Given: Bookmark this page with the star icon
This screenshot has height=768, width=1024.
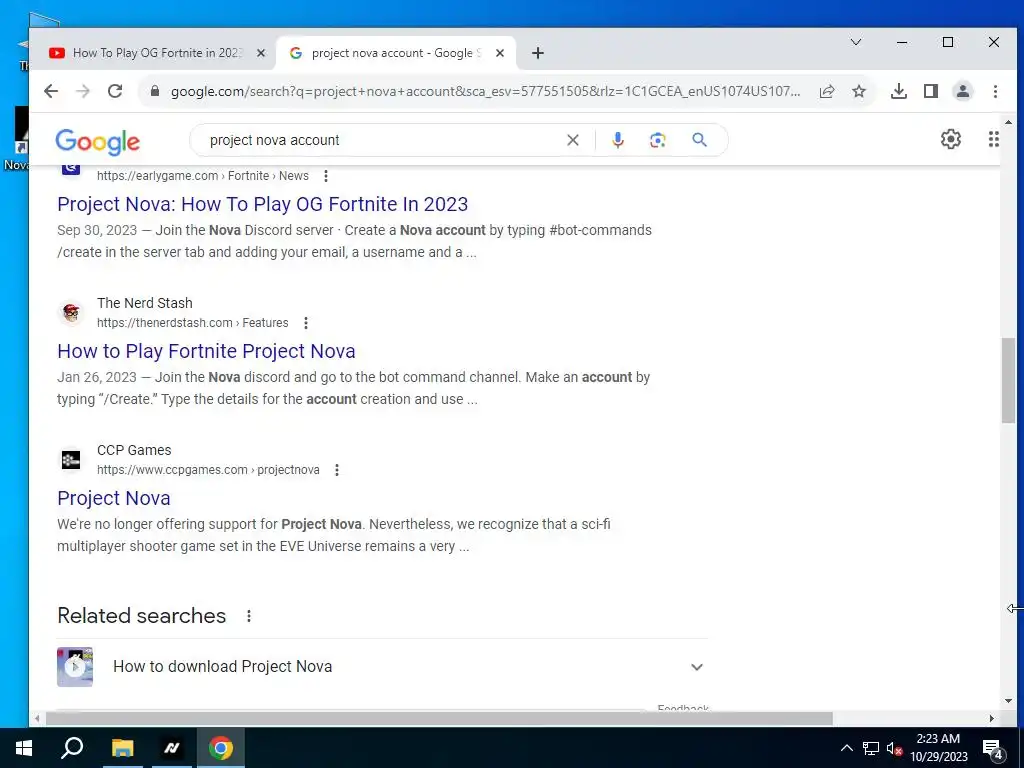Looking at the screenshot, I should click(x=859, y=91).
